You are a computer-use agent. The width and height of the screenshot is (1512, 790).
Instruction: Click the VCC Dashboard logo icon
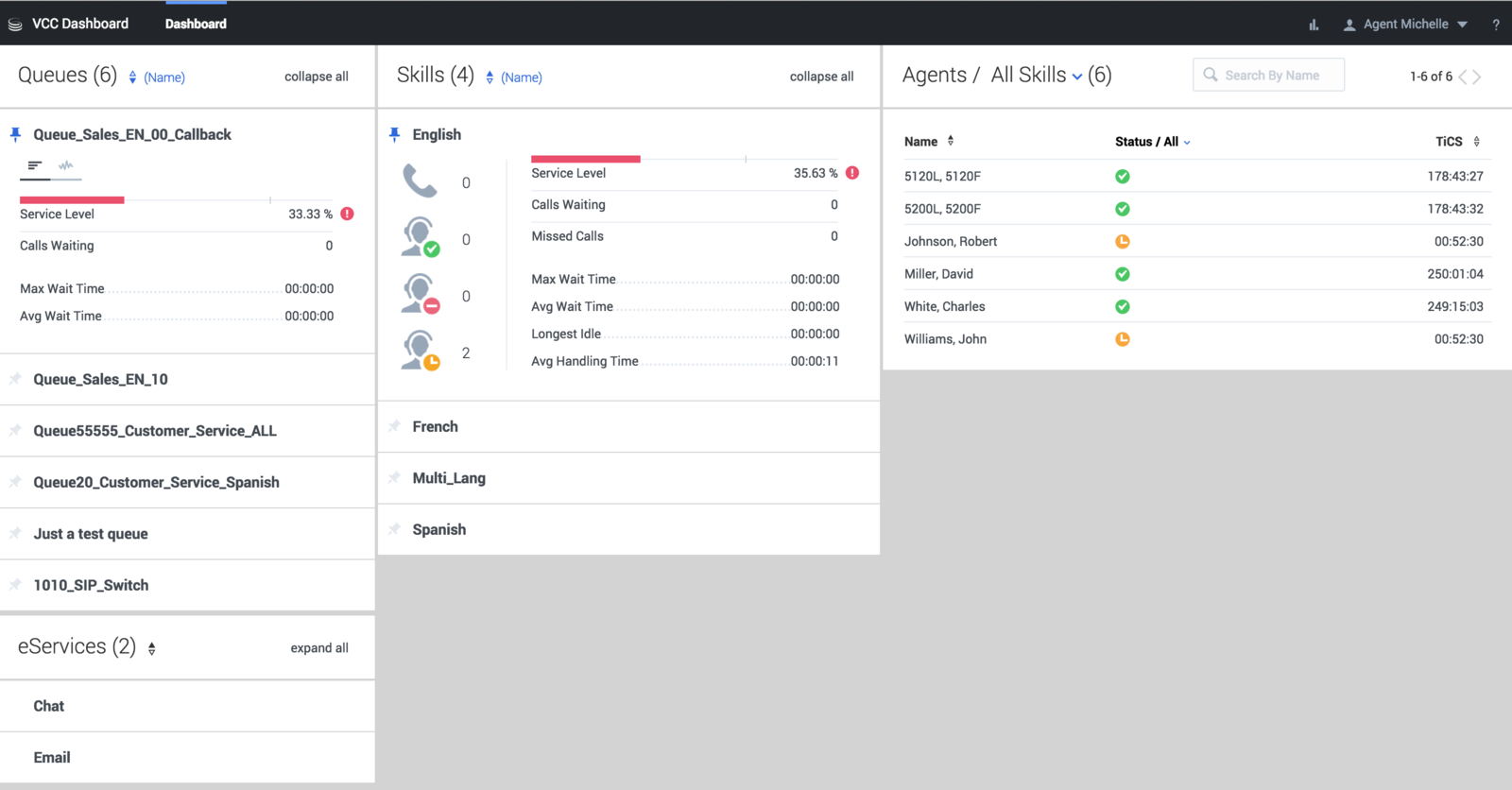tap(15, 25)
